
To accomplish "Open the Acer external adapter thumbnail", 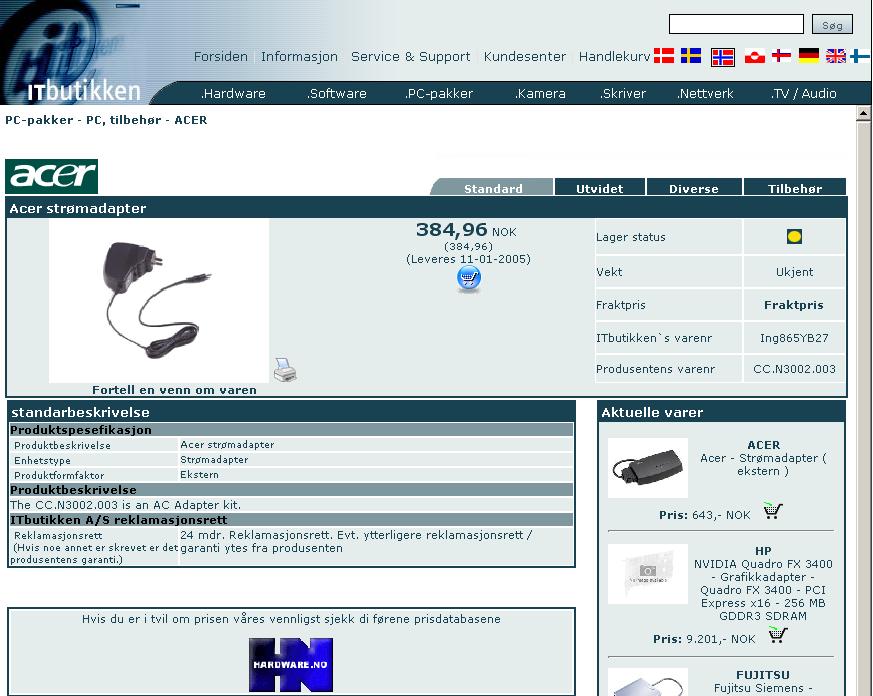I will (648, 468).
